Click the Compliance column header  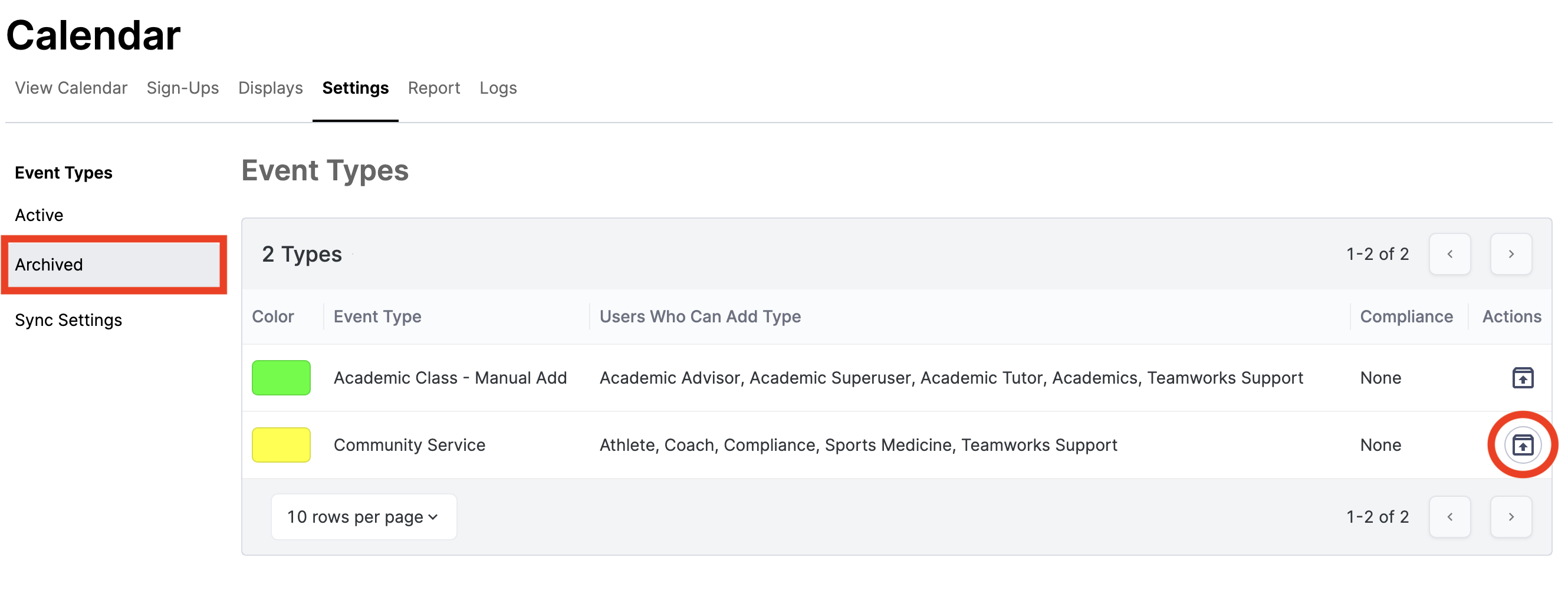[1406, 316]
